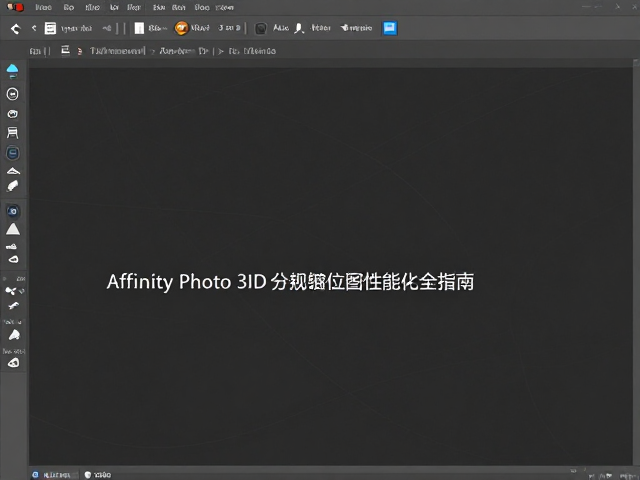
Task: Select the small wrench-like tool in left toolbar
Action: [x=13, y=306]
